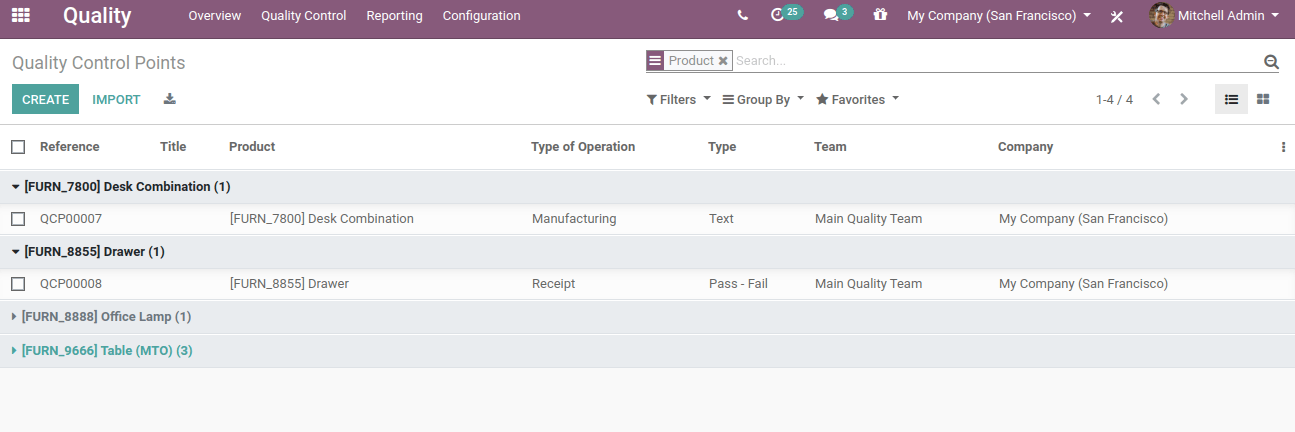Image resolution: width=1295 pixels, height=432 pixels.
Task: Open record QCP00007
Action: click(x=71, y=219)
